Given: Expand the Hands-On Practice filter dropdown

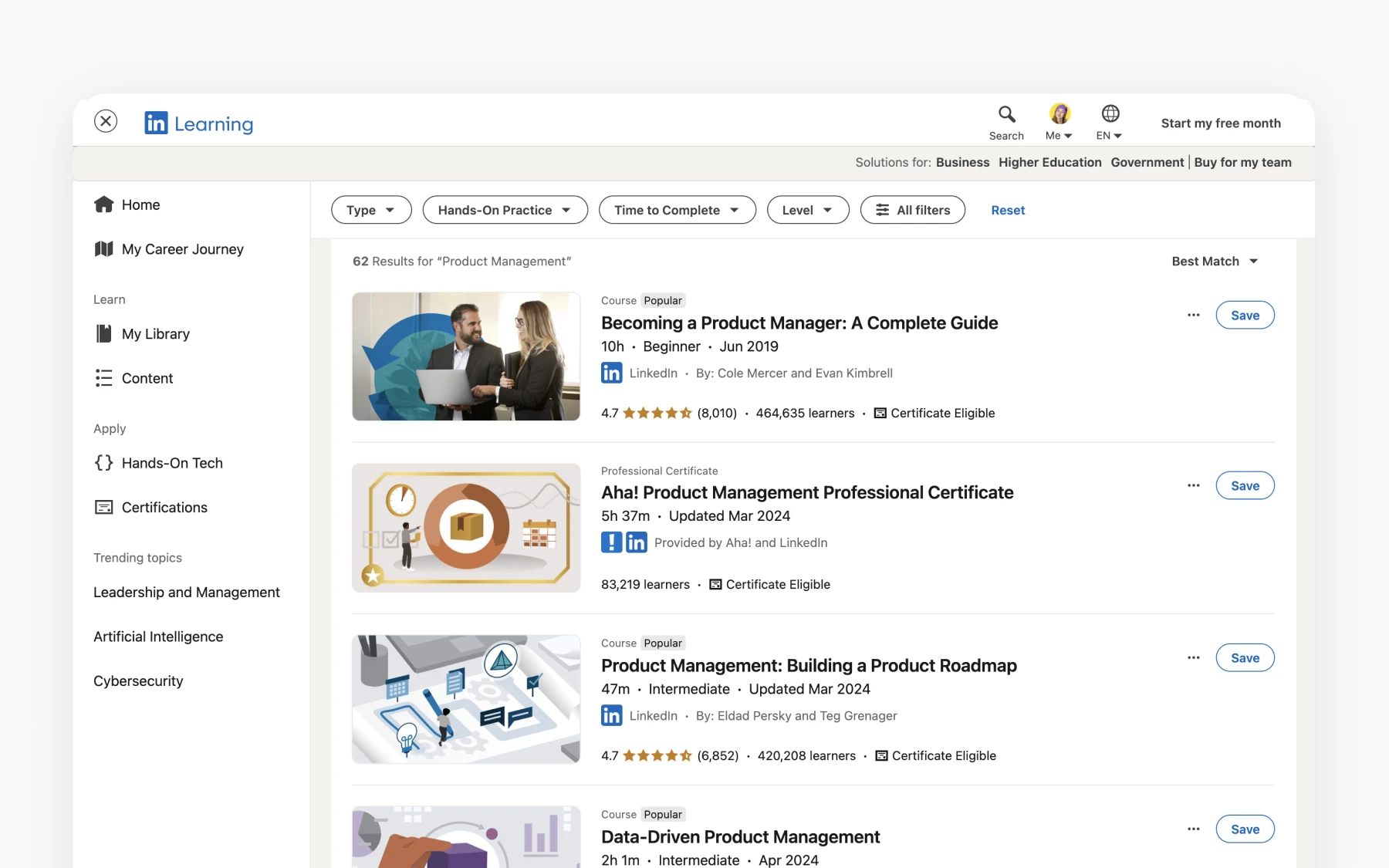Looking at the screenshot, I should click(505, 210).
